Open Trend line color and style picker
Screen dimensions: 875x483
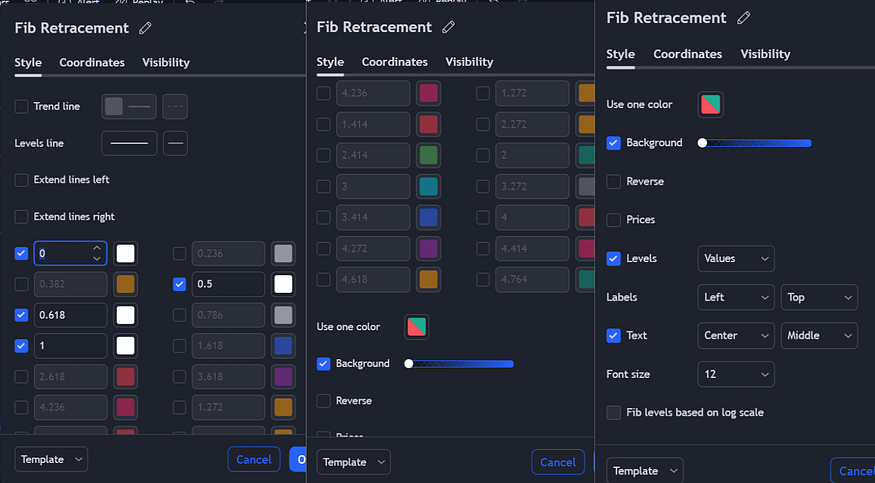pos(129,107)
